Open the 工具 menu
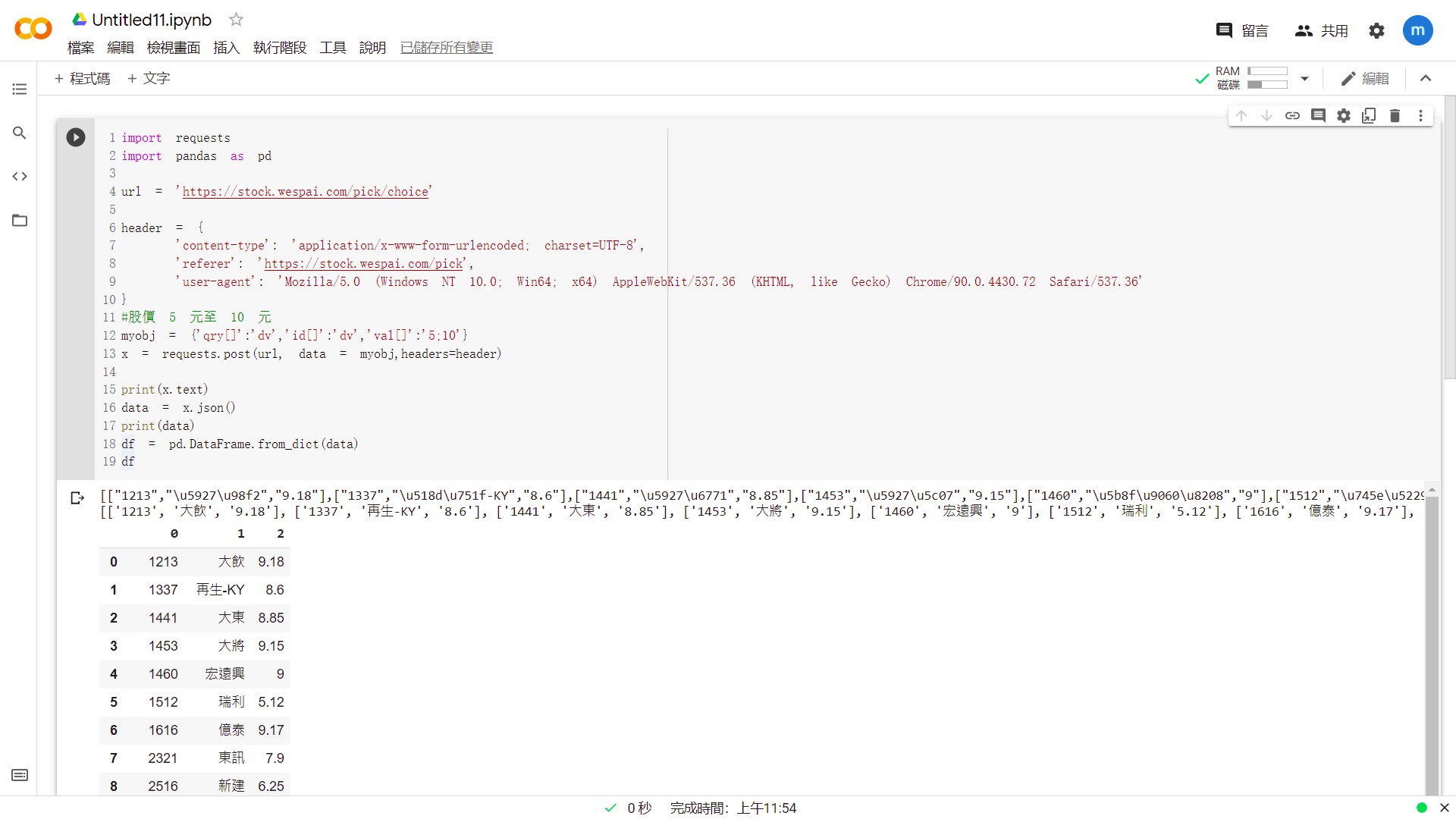The height and width of the screenshot is (819, 1456). [333, 48]
